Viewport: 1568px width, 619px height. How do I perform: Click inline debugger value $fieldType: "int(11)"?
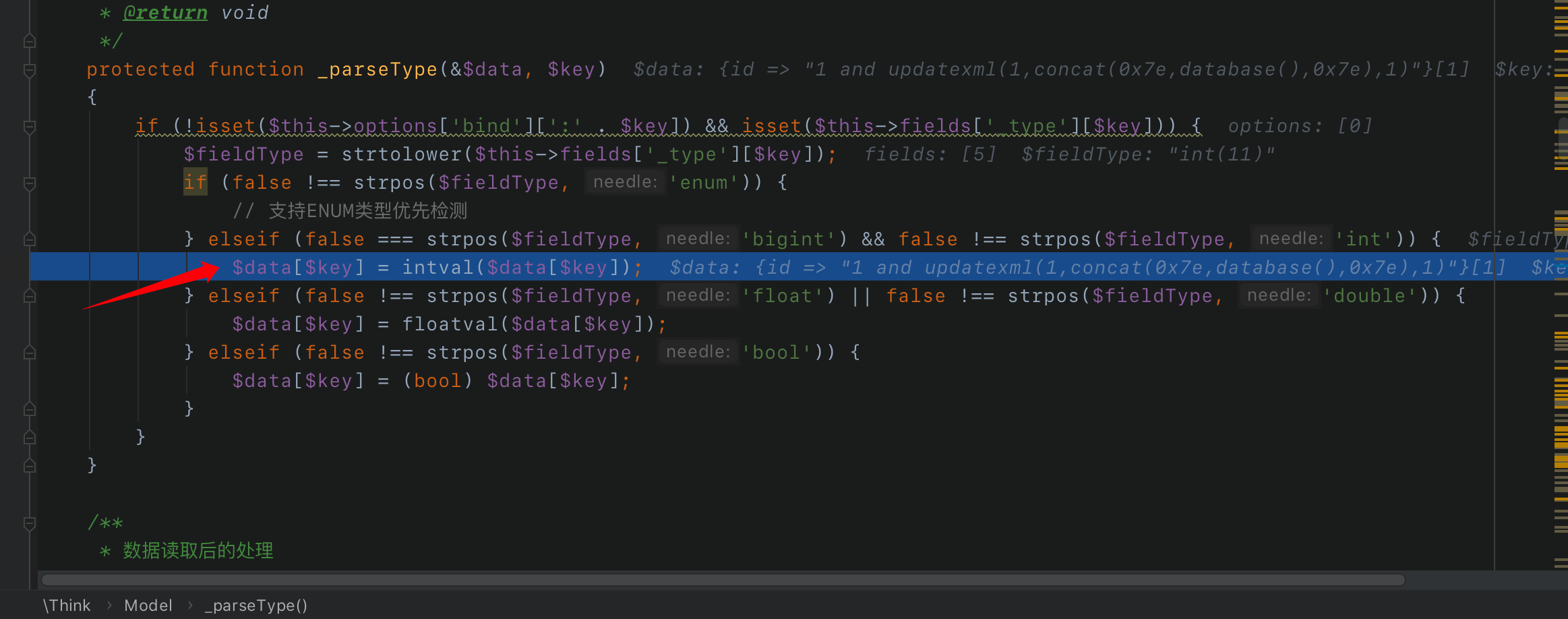[1146, 154]
